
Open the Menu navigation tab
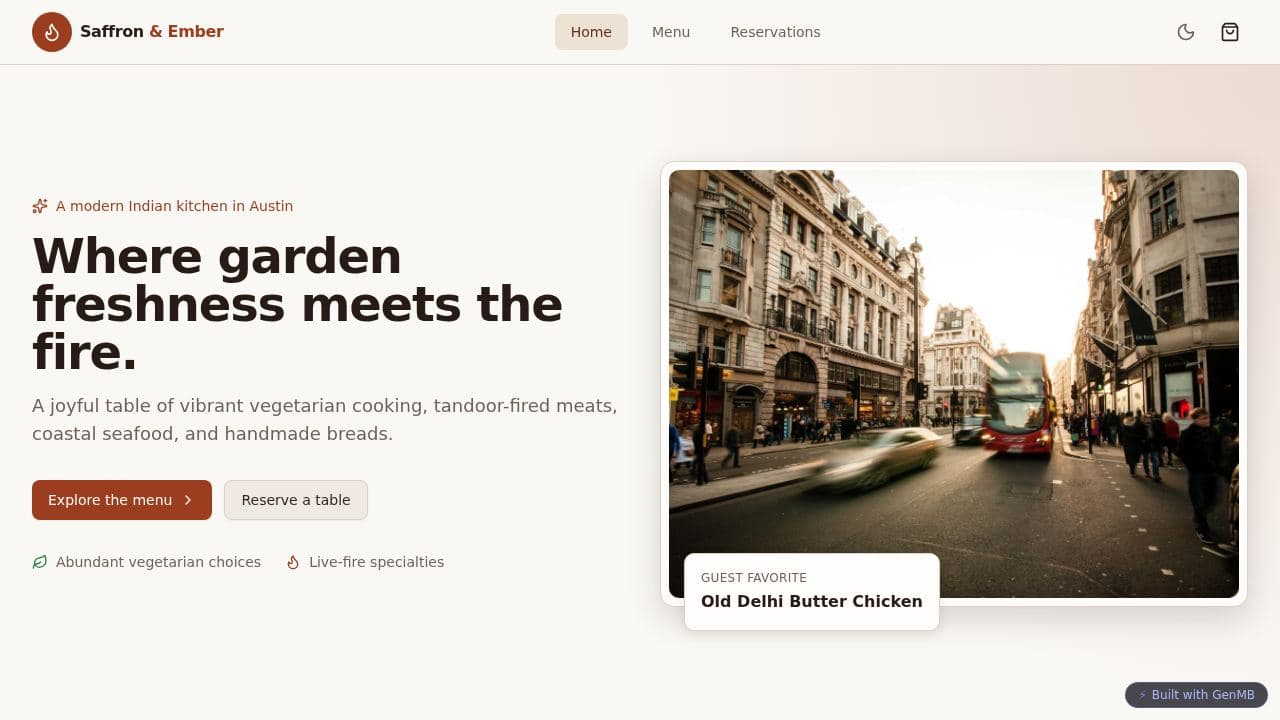pos(671,32)
